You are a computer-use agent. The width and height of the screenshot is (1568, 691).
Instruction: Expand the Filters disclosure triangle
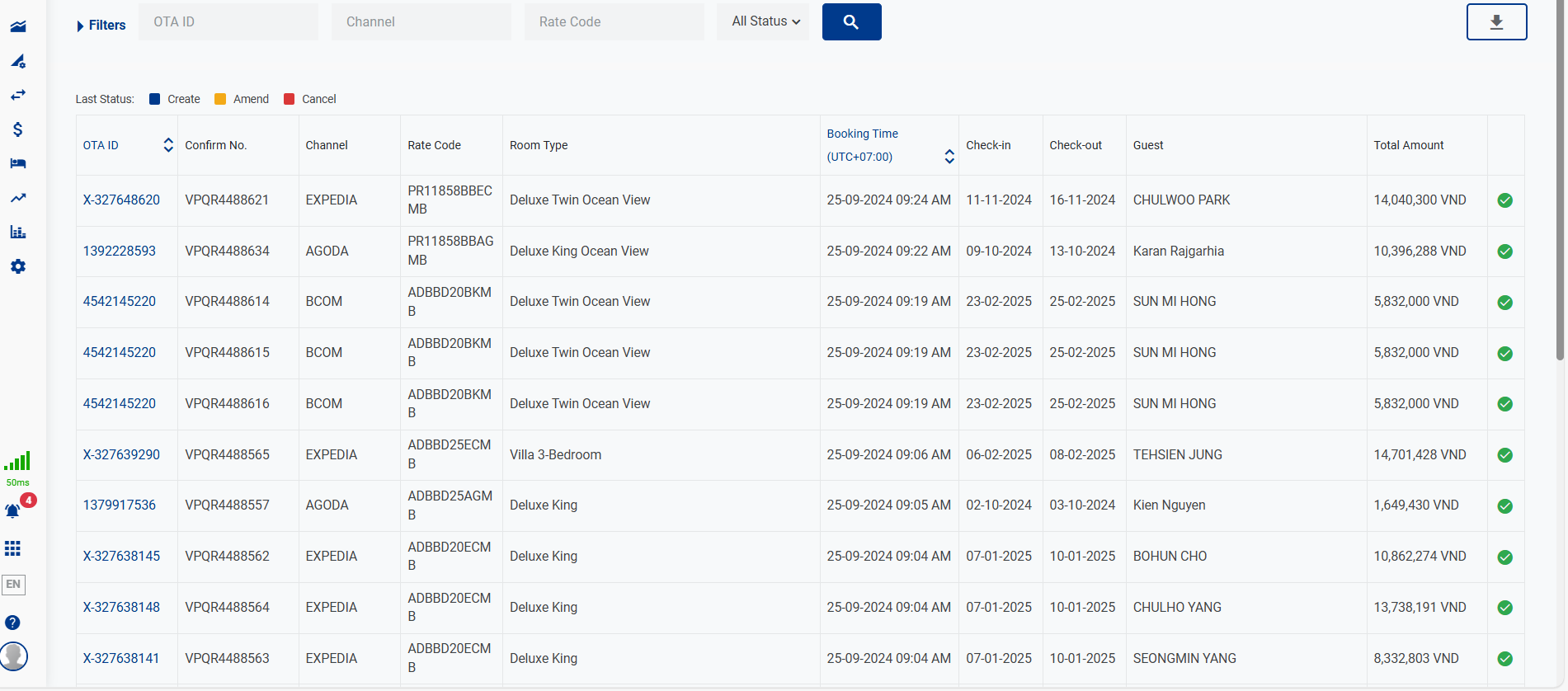80,26
